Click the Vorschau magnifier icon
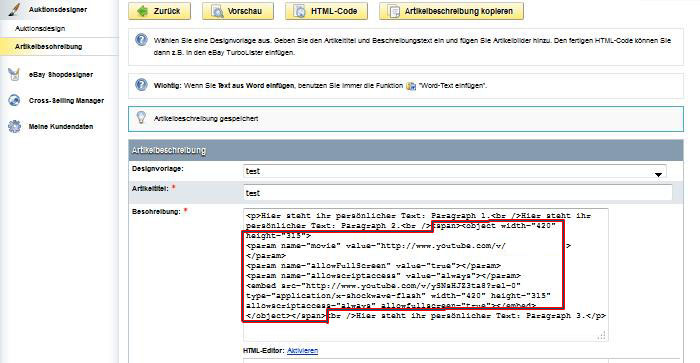 pyautogui.click(x=217, y=11)
